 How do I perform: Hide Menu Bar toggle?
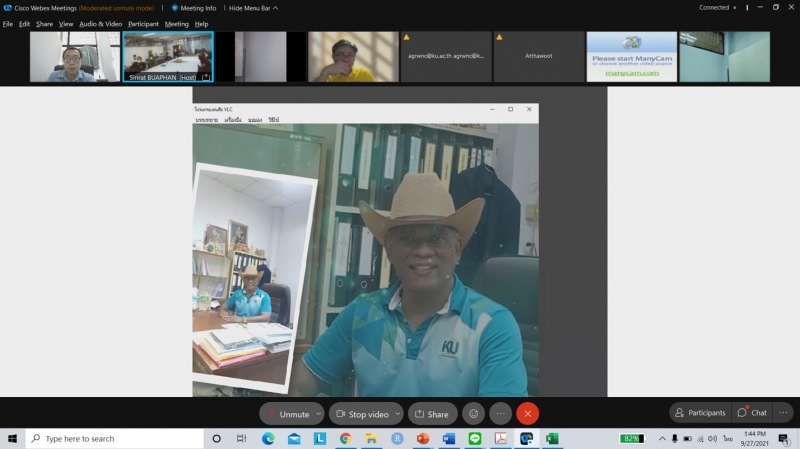pyautogui.click(x=250, y=8)
